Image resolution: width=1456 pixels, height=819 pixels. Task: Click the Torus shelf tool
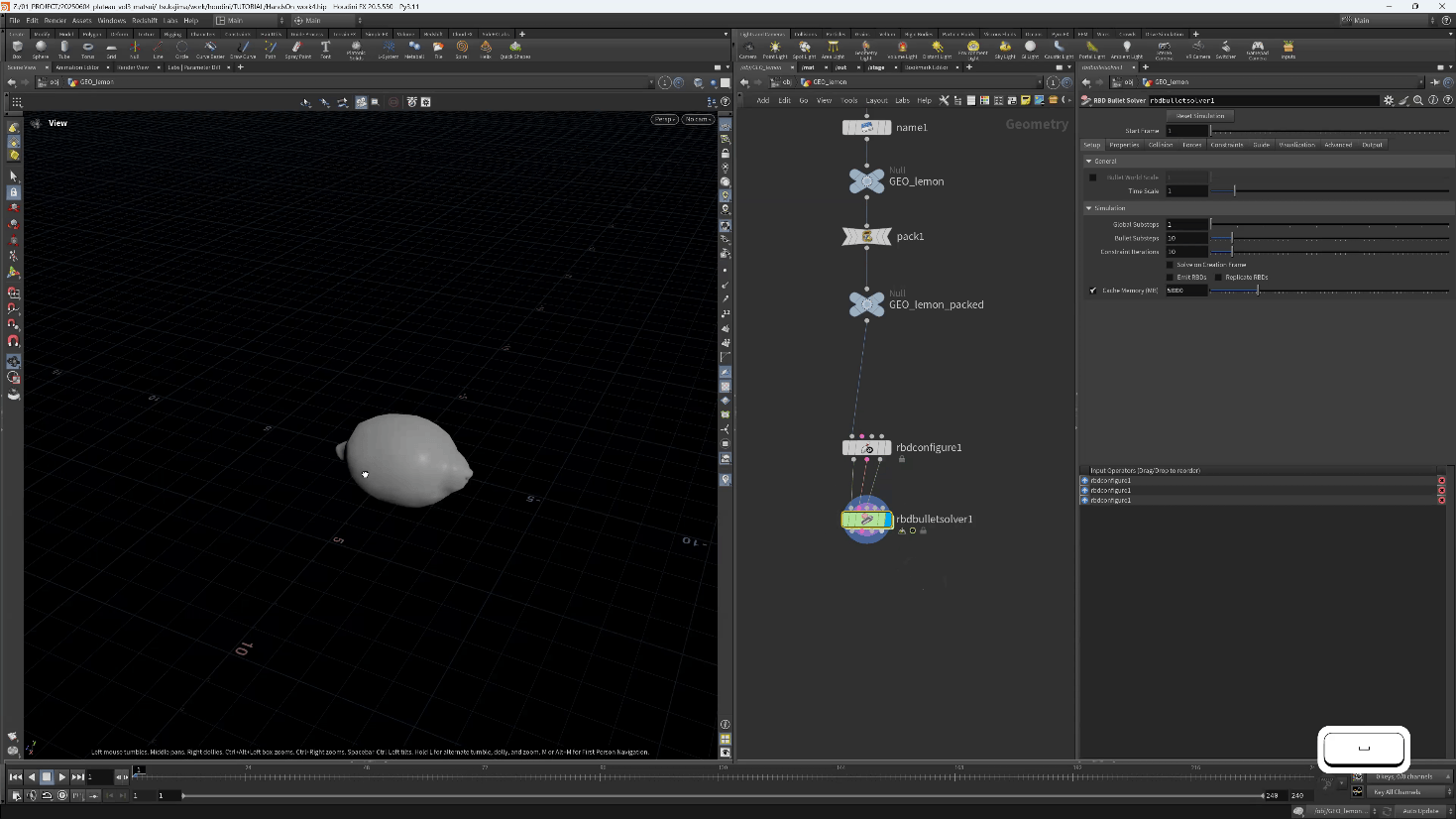[x=87, y=49]
